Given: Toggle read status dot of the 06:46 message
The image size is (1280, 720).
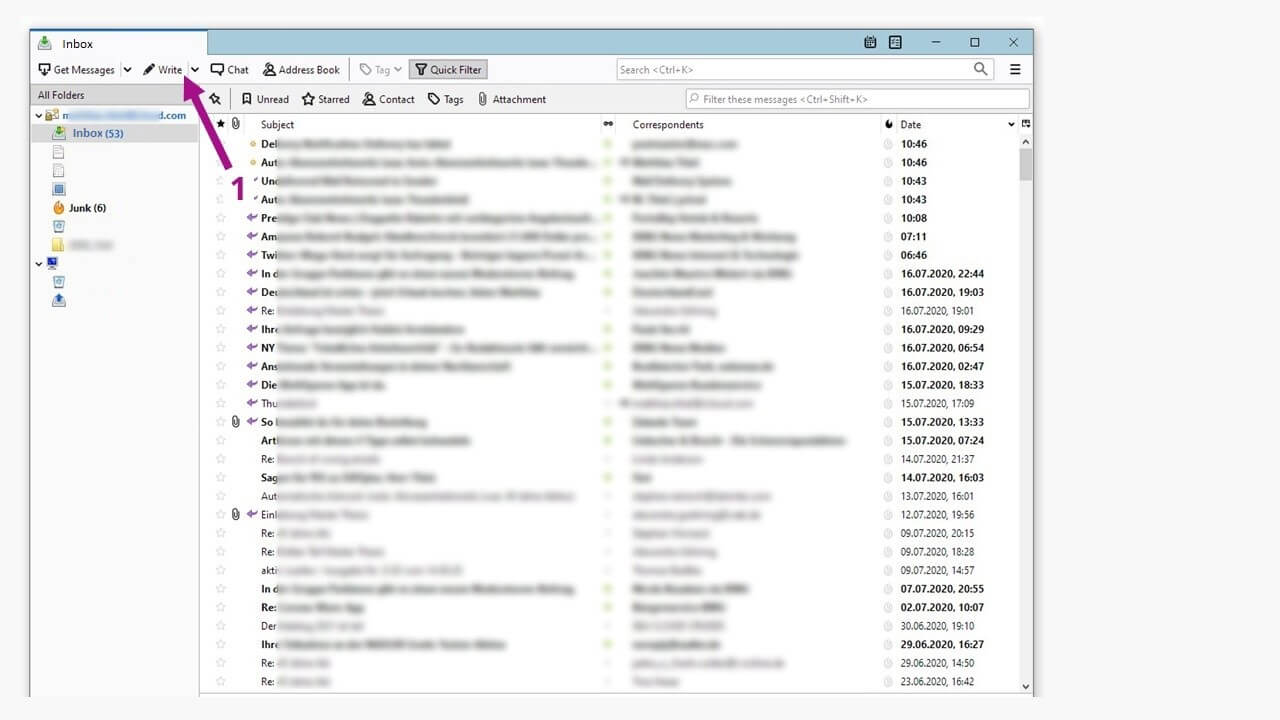Looking at the screenshot, I should point(607,255).
